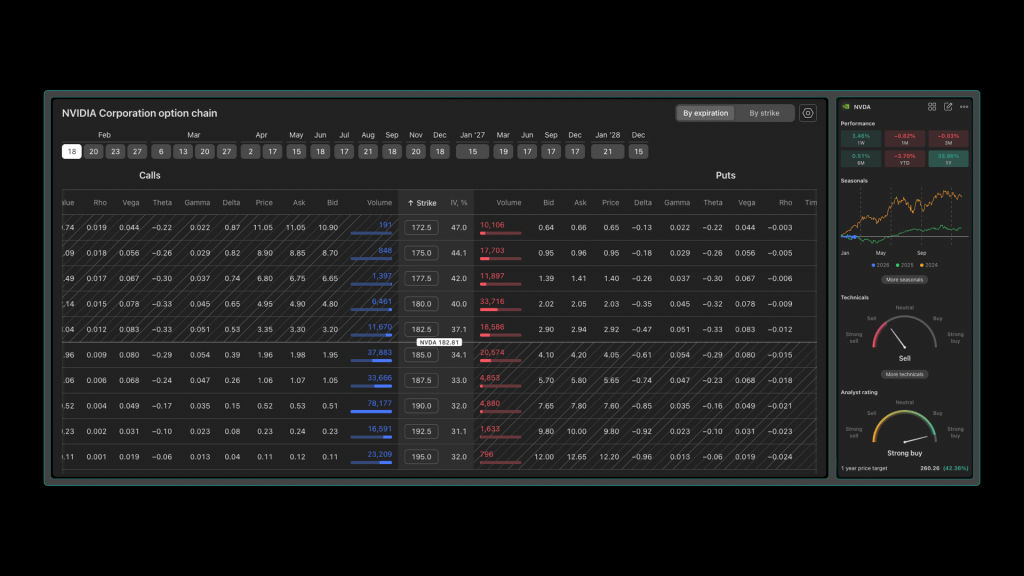Switch to the By strike tab
This screenshot has height=576, width=1024.
(764, 113)
